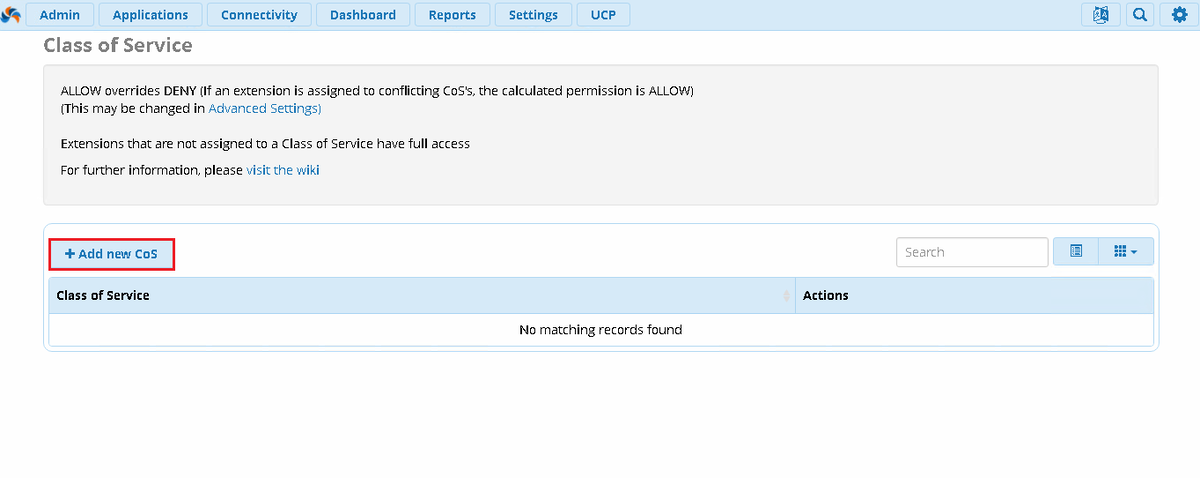This screenshot has height=478, width=1200.
Task: Select the UCP menu item
Action: click(x=603, y=15)
